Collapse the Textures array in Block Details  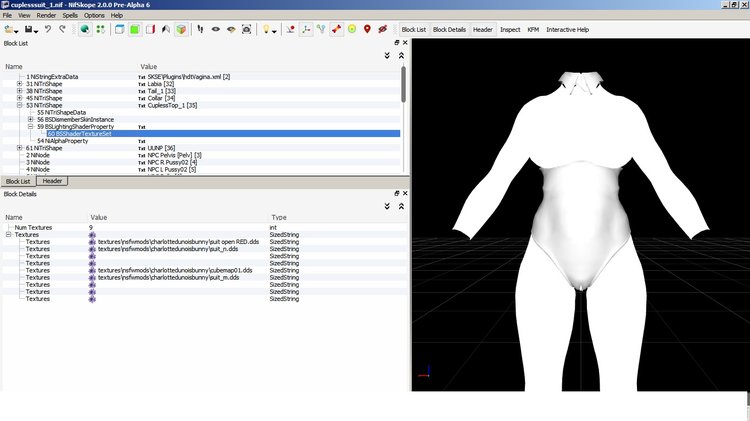click(8, 235)
